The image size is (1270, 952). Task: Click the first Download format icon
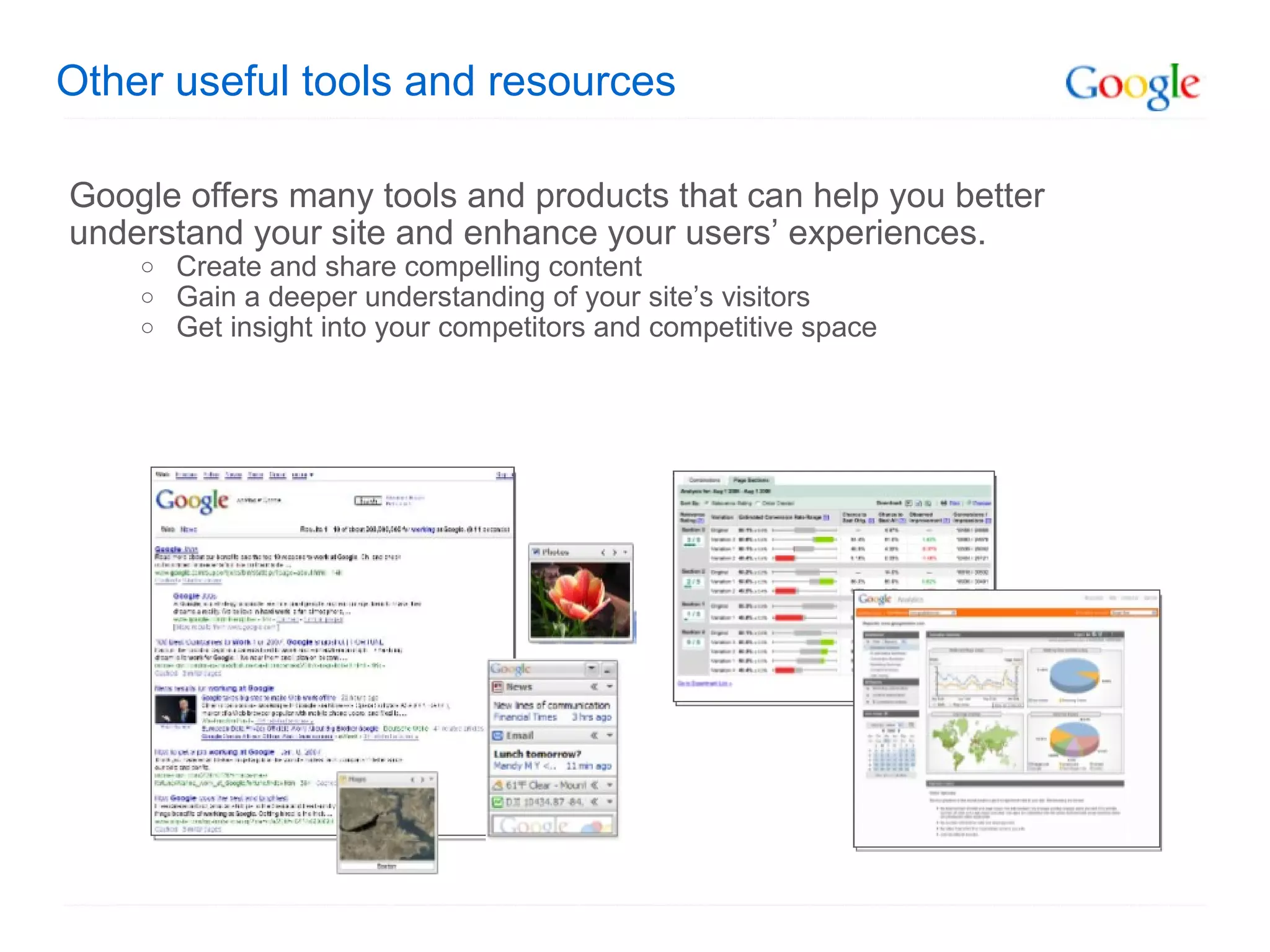point(908,503)
